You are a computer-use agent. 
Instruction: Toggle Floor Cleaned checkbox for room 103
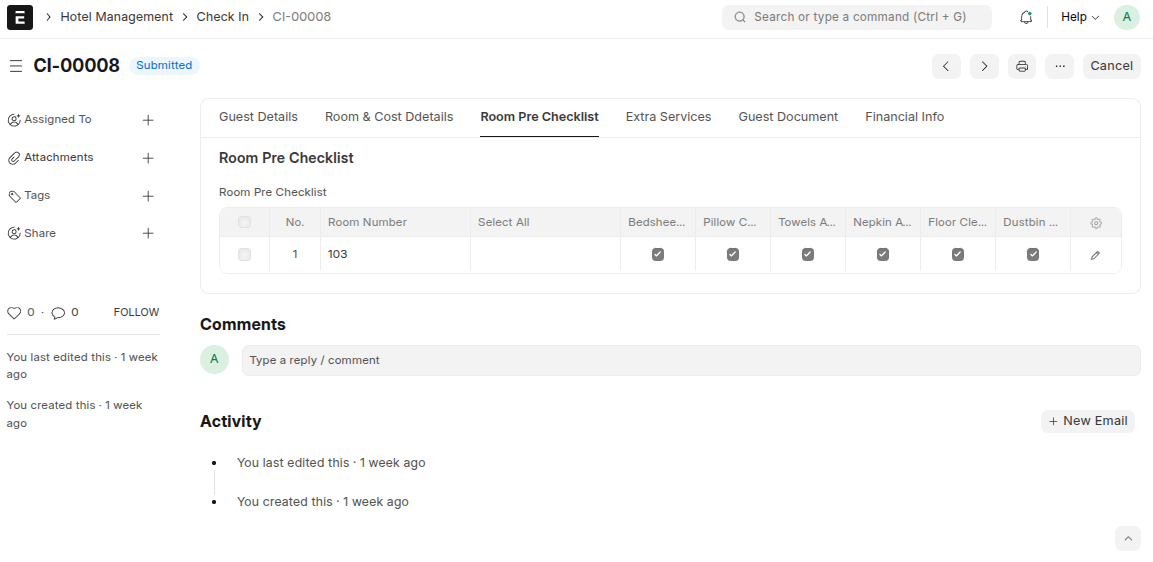[x=957, y=255]
